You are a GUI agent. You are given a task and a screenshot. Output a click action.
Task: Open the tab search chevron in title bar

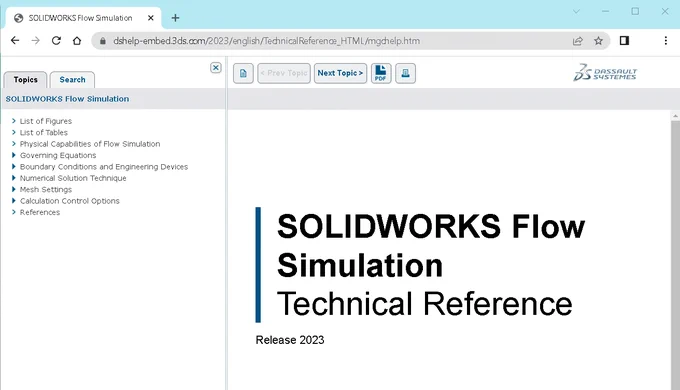[576, 11]
